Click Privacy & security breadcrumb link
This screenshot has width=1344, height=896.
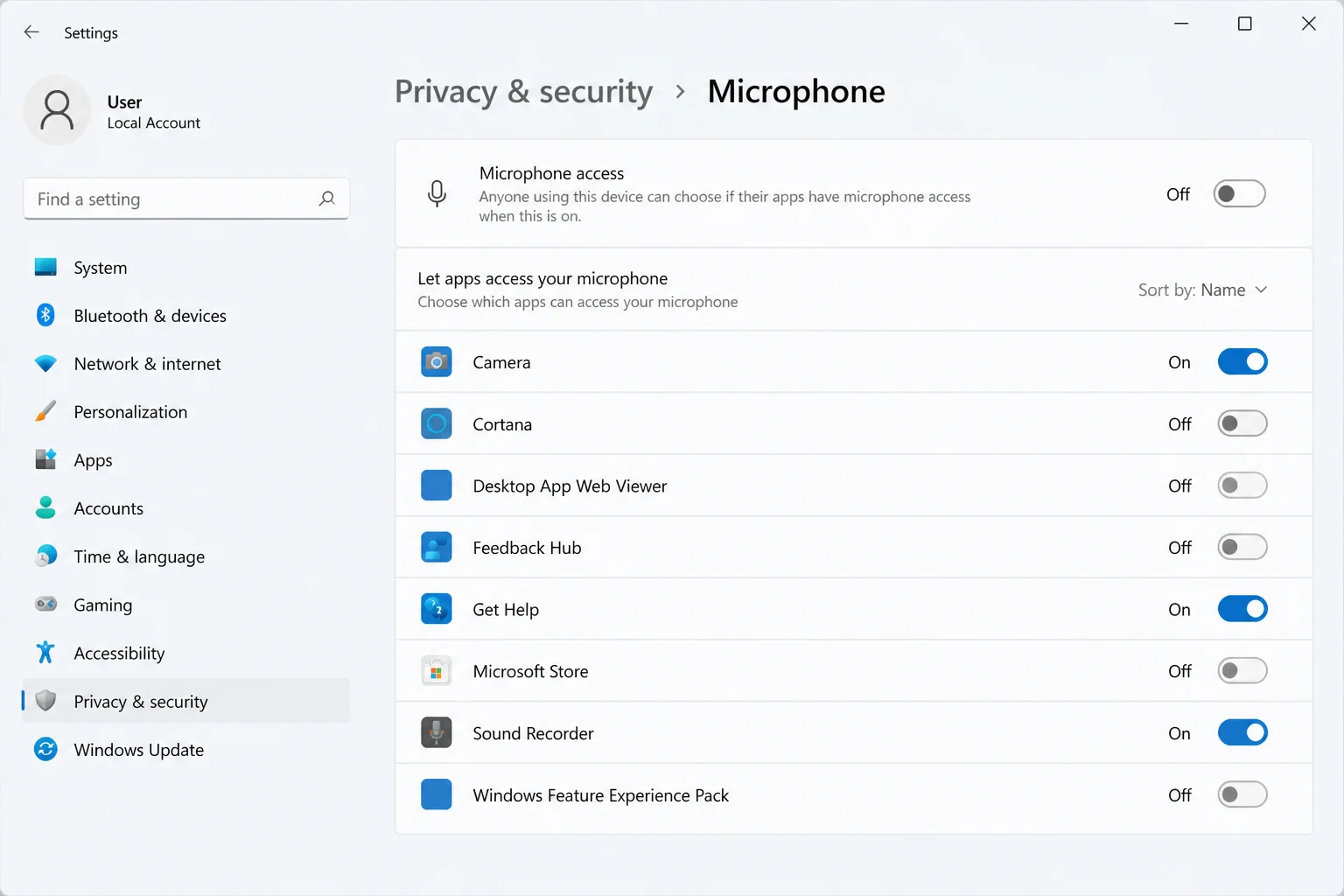point(523,92)
